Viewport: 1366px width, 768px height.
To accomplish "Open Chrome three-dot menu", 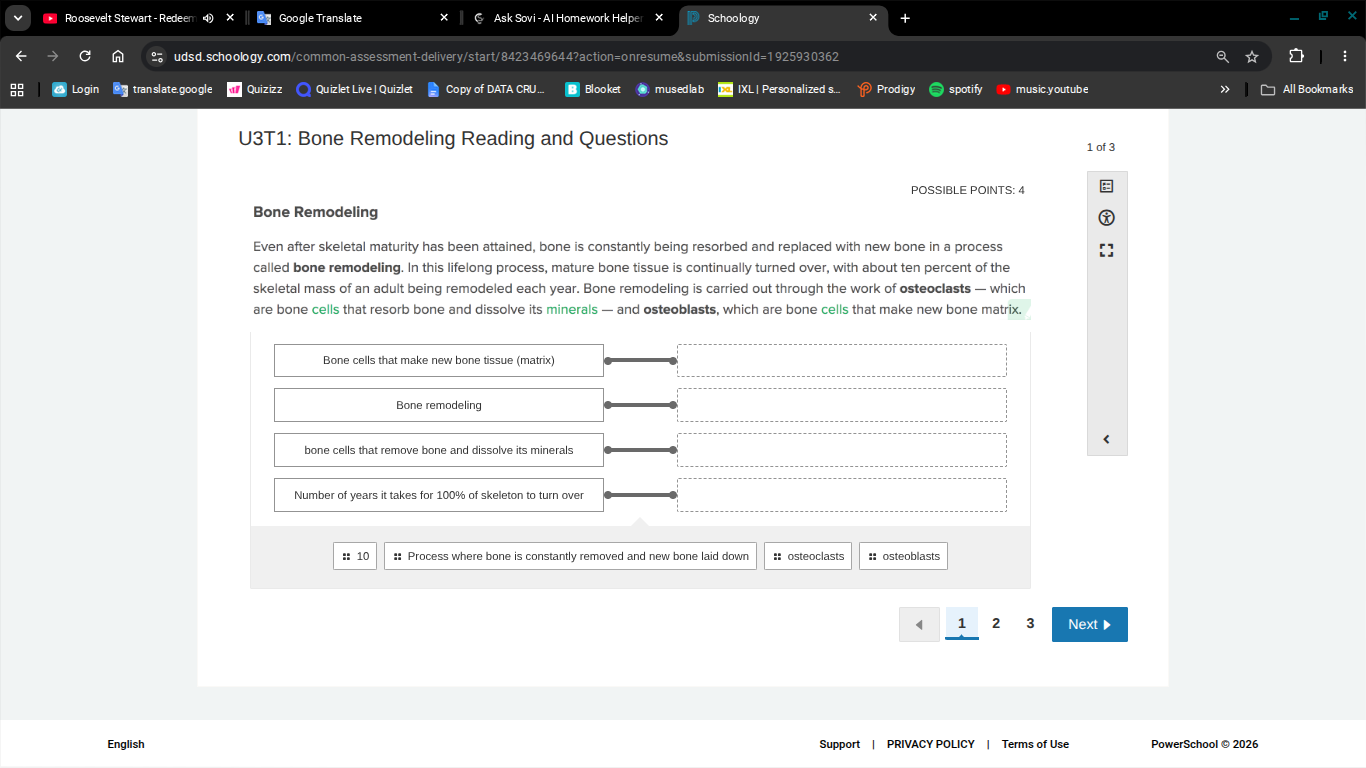I will (1345, 56).
